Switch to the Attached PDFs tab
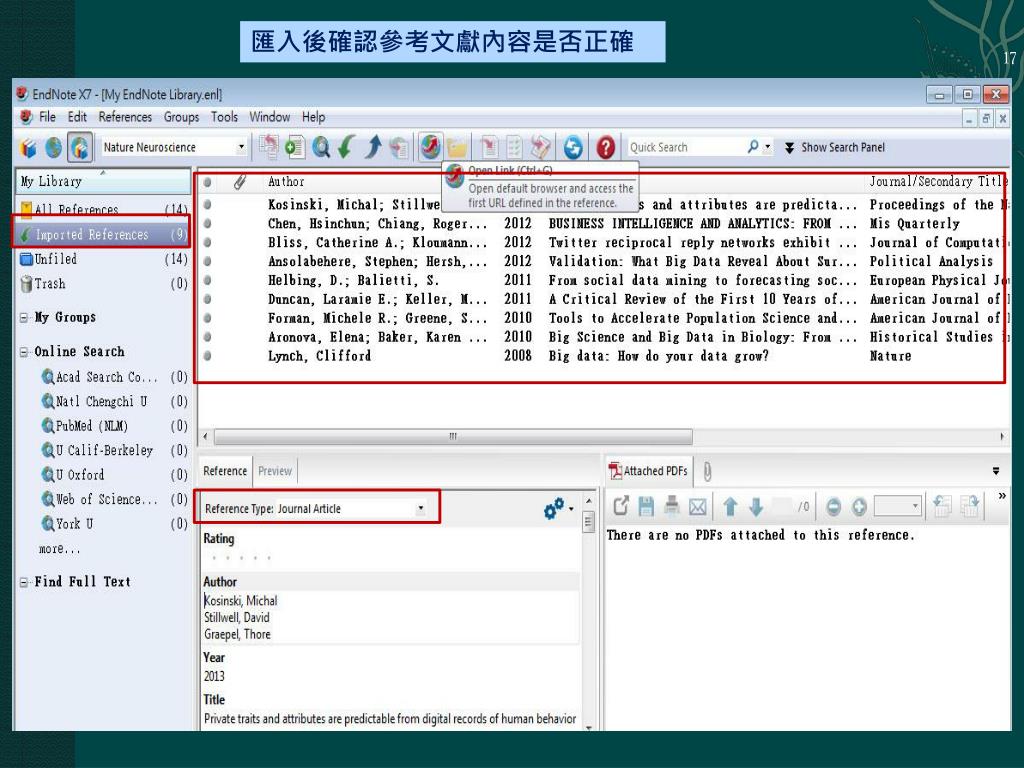The height and width of the screenshot is (768, 1024). click(649, 471)
